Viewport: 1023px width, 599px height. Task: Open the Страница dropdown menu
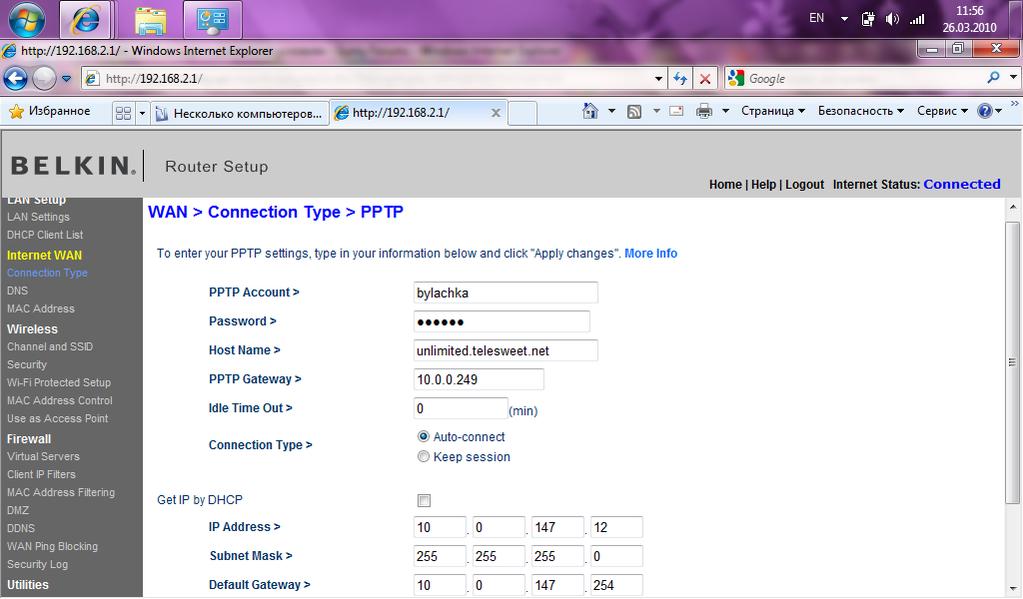click(772, 111)
